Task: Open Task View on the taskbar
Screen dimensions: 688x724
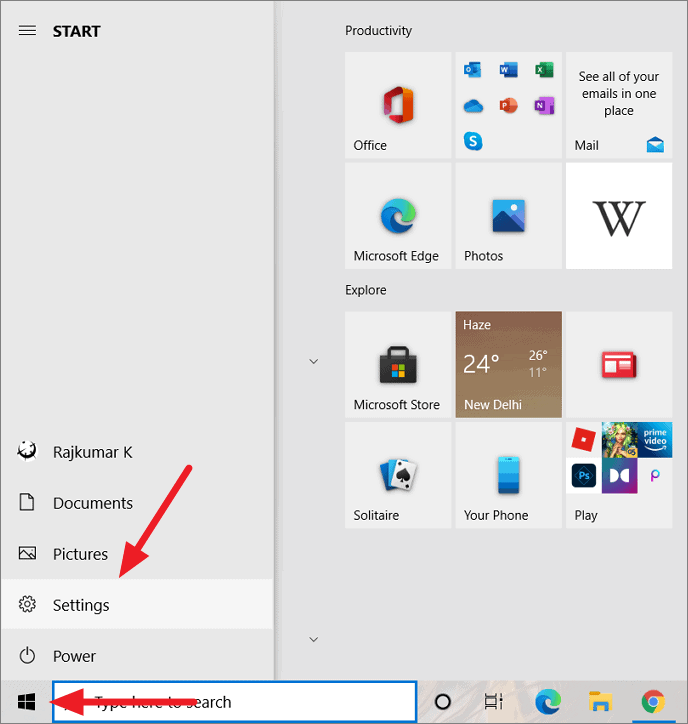Action: [x=493, y=702]
